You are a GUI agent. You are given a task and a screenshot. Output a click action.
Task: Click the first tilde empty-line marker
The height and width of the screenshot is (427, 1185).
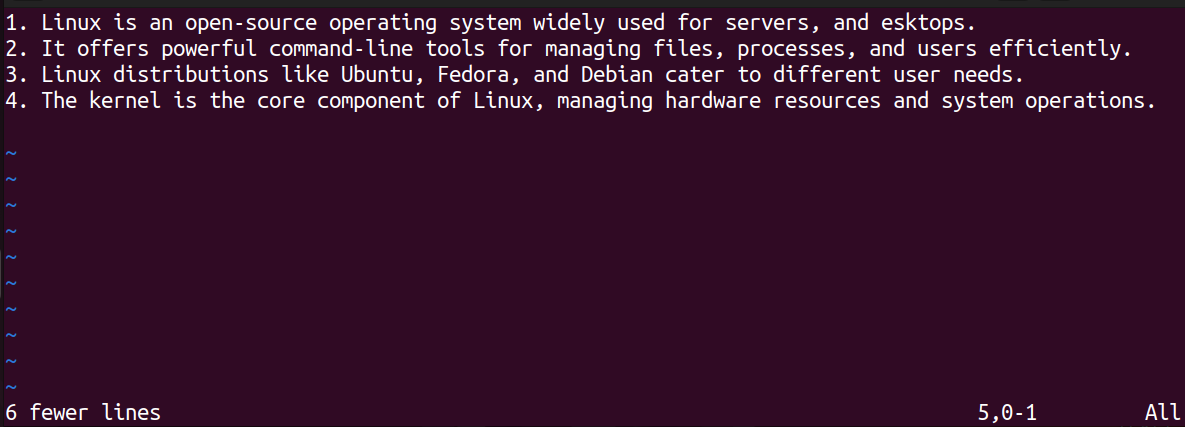(x=11, y=153)
